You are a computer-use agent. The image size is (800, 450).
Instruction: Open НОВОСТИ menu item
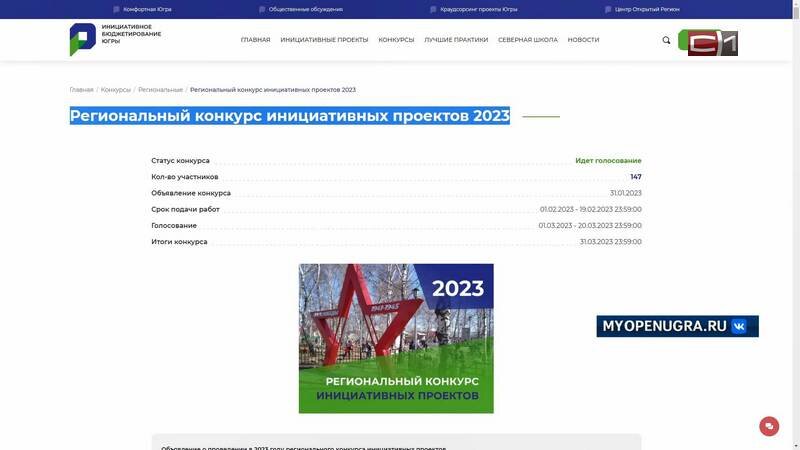tap(583, 40)
